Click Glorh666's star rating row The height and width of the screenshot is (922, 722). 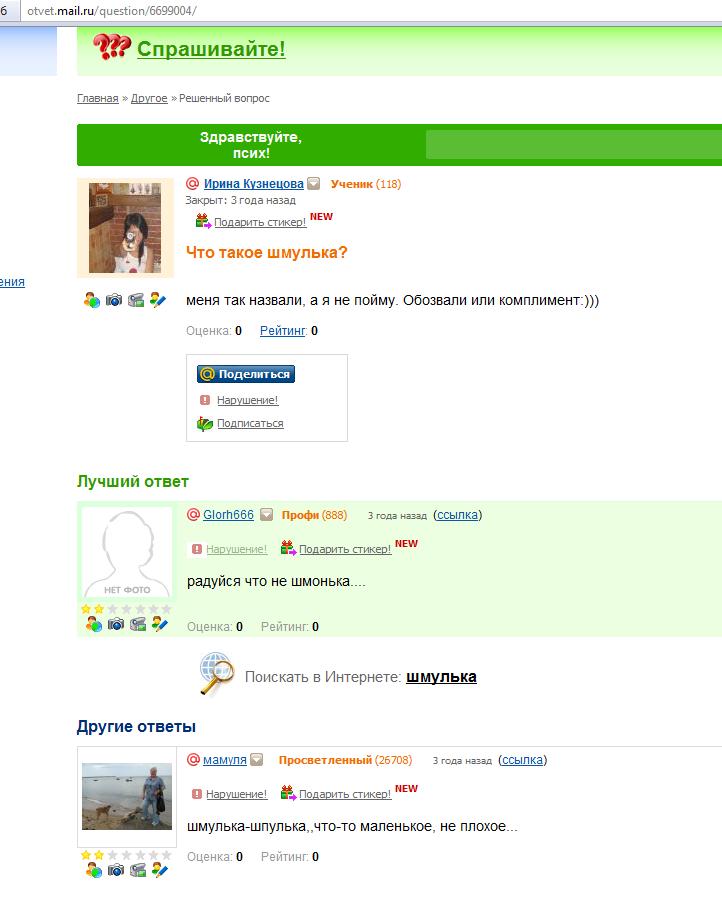126,609
